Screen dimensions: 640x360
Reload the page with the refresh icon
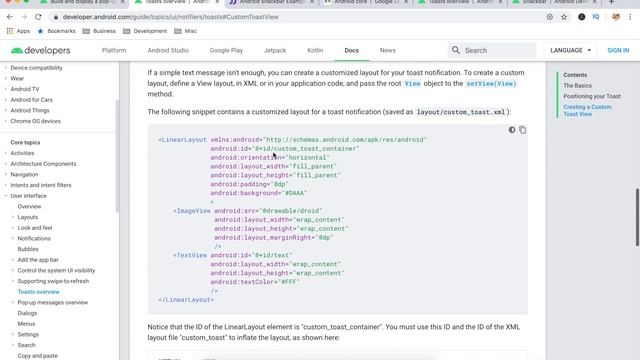38,17
